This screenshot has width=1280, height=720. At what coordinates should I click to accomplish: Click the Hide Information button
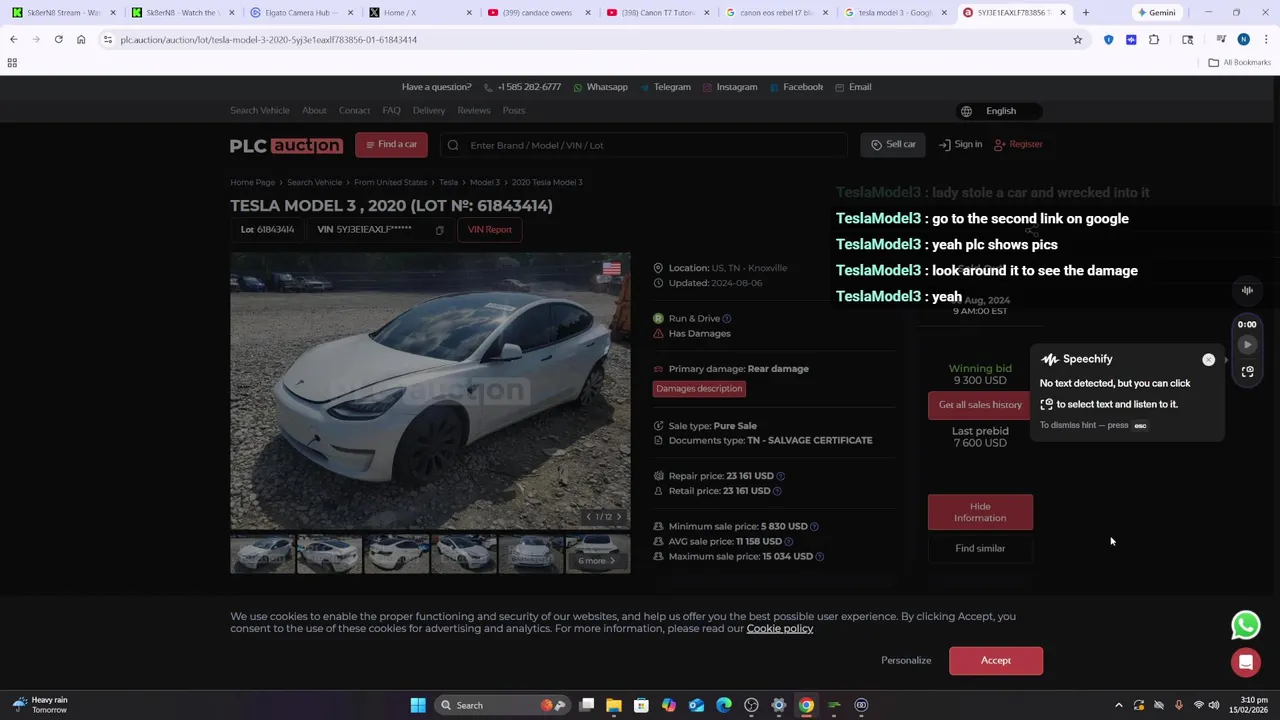point(980,512)
